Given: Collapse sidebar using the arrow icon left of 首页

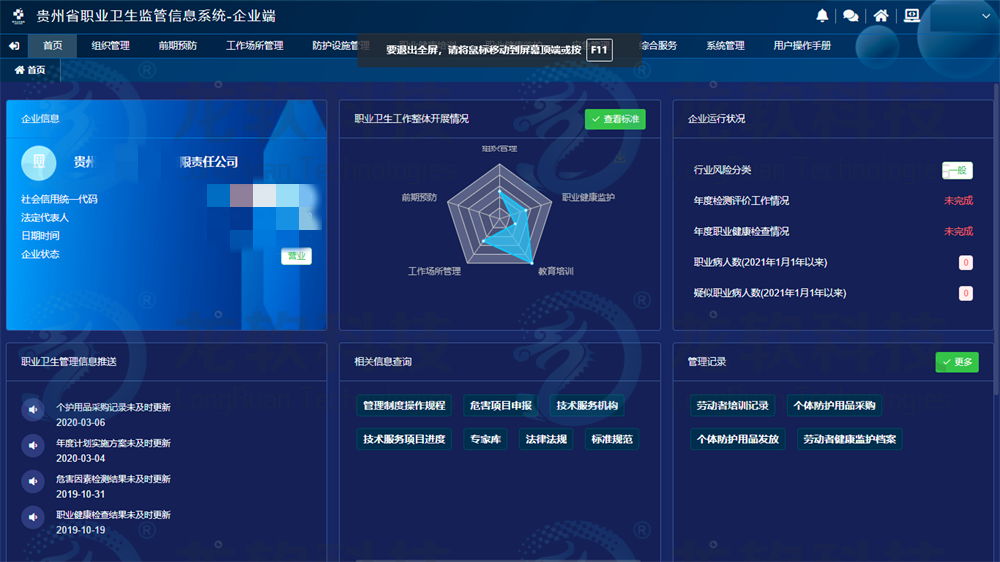Looking at the screenshot, I should (x=14, y=46).
